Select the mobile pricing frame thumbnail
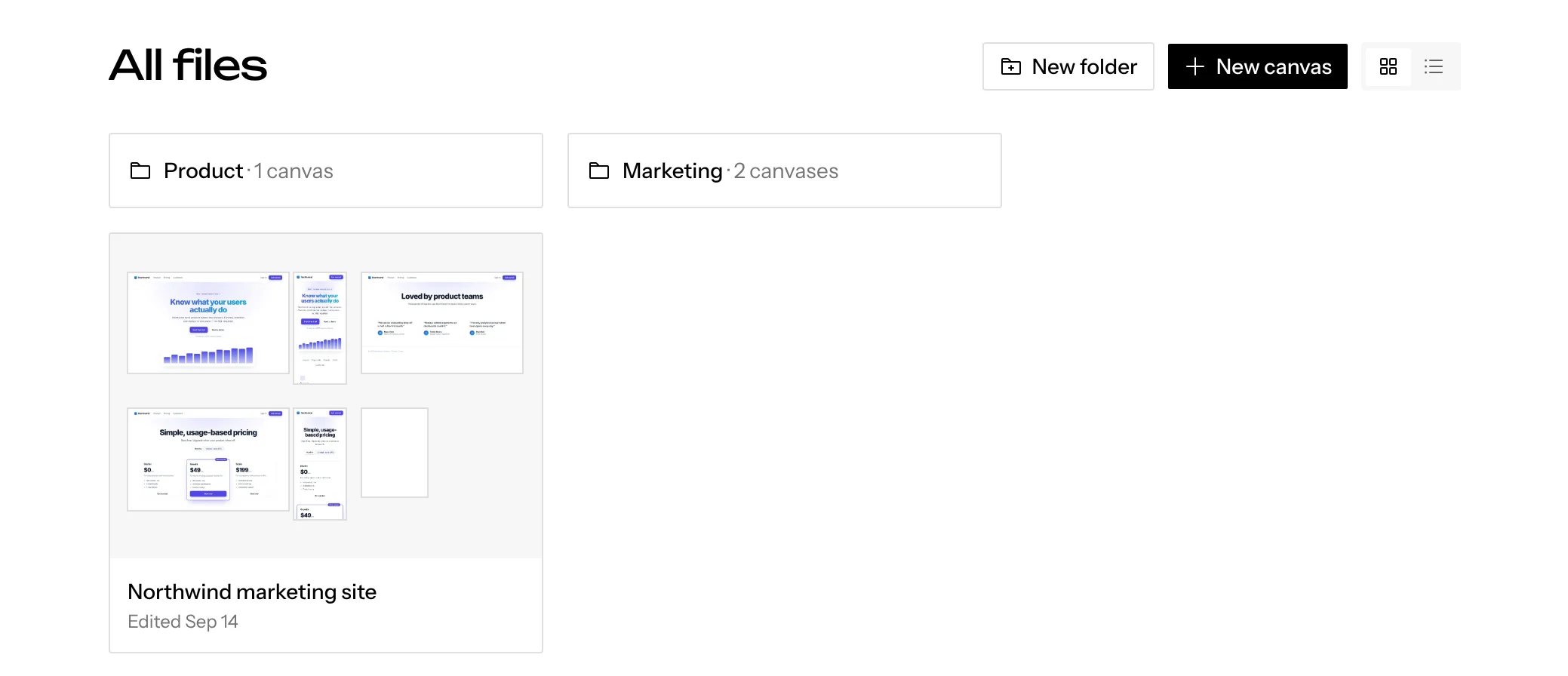Viewport: 1568px width, 676px height. 320,464
